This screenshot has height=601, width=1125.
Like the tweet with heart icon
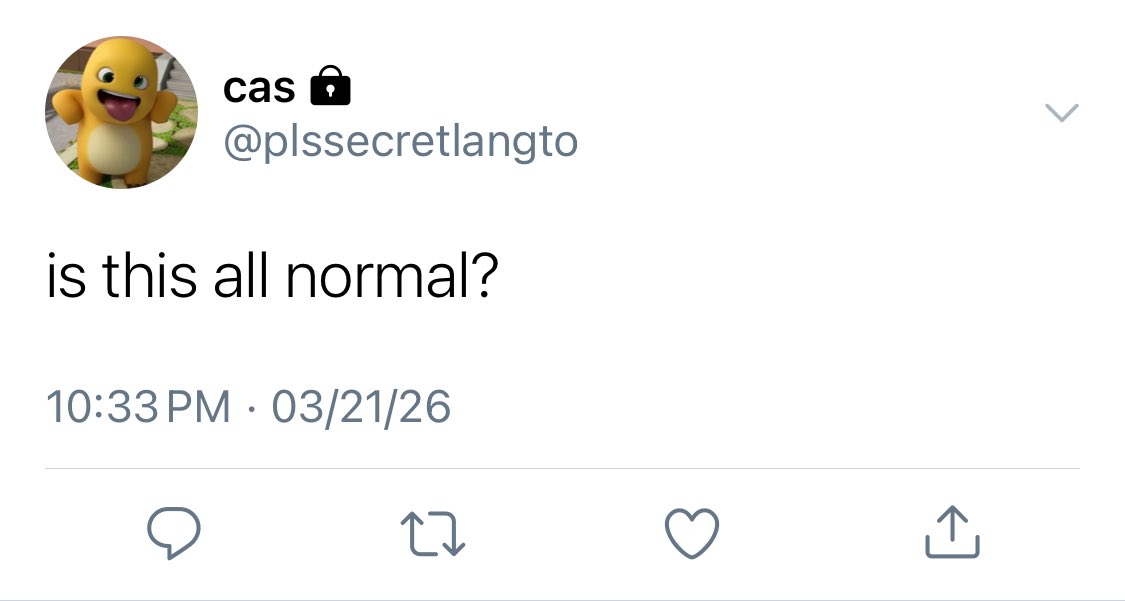[692, 533]
